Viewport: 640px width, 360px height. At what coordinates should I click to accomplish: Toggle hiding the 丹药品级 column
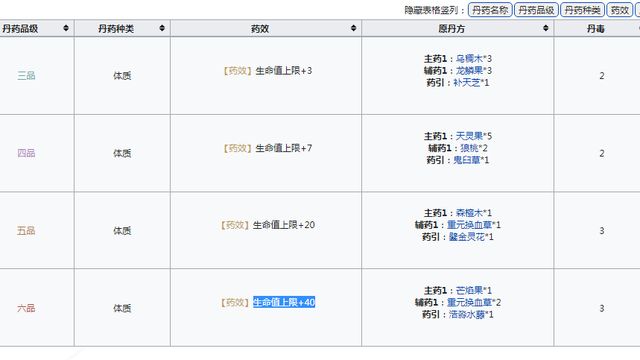(536, 10)
